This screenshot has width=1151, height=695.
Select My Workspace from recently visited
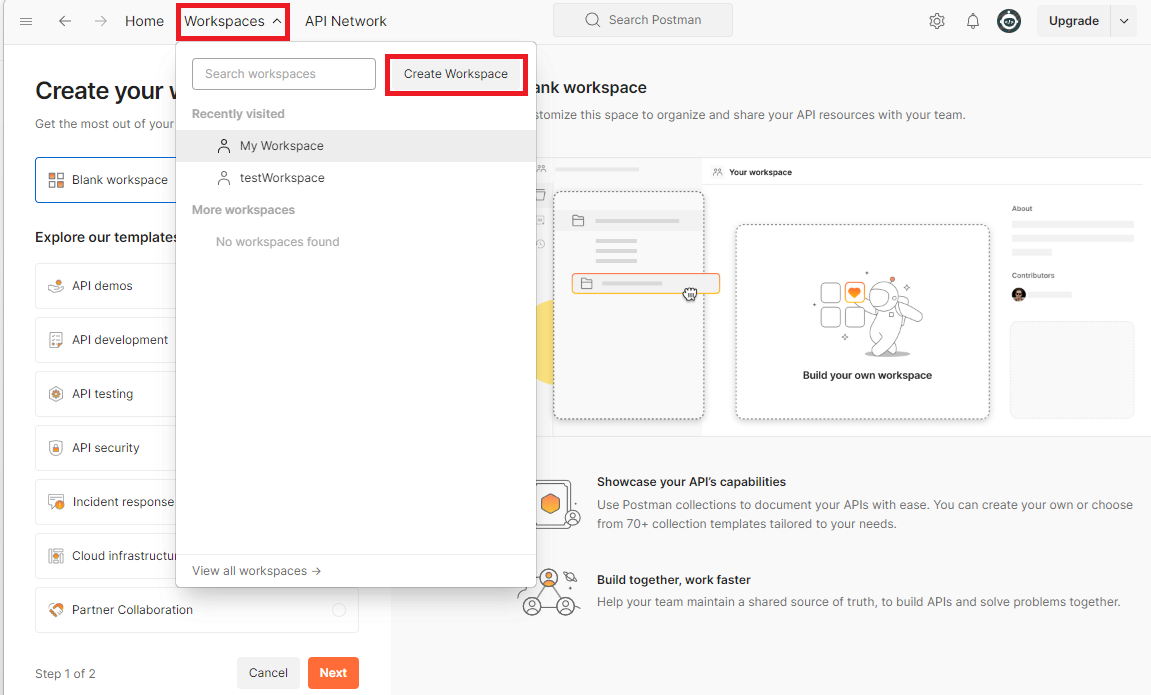pyautogui.click(x=356, y=146)
